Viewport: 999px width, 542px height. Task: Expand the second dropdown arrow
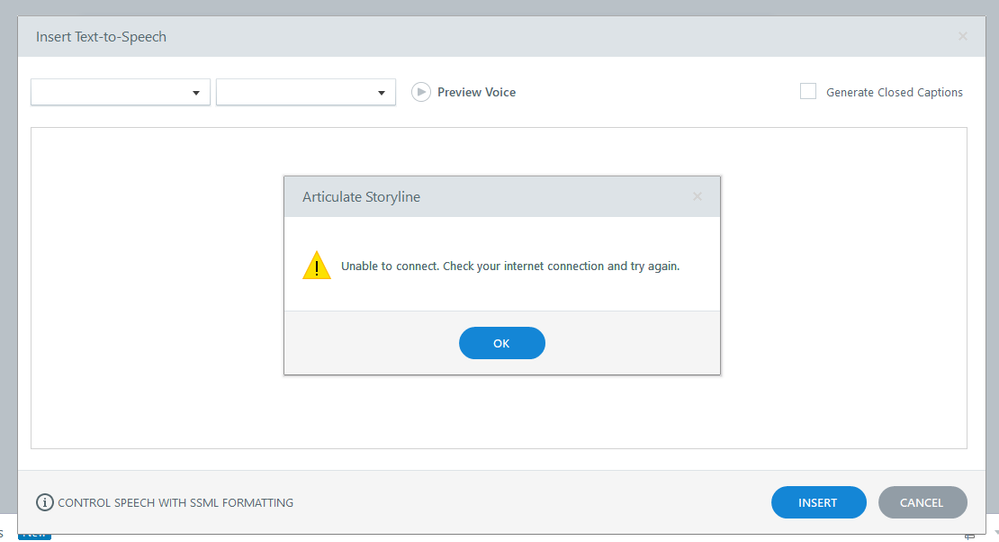coord(381,93)
